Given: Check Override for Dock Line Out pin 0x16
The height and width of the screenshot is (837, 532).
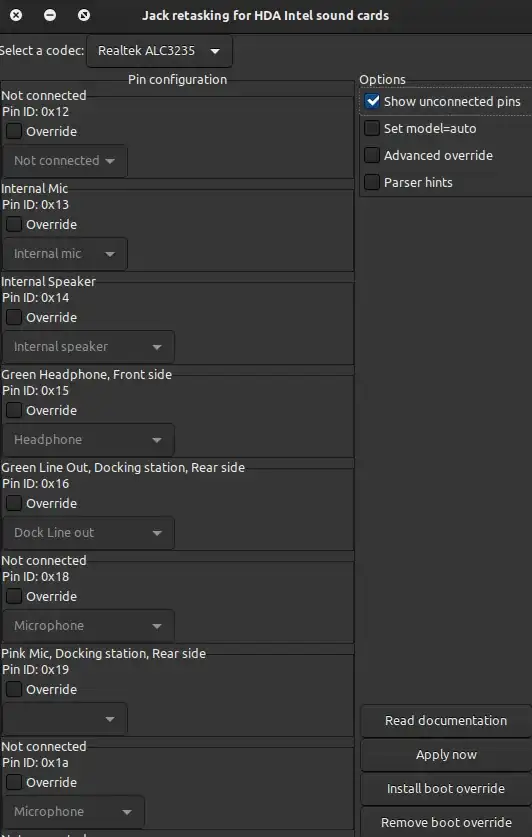Looking at the screenshot, I should (14, 503).
